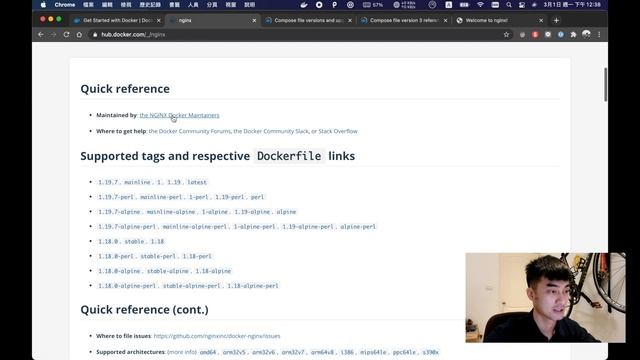Go back to the previous page

[x=41, y=35]
